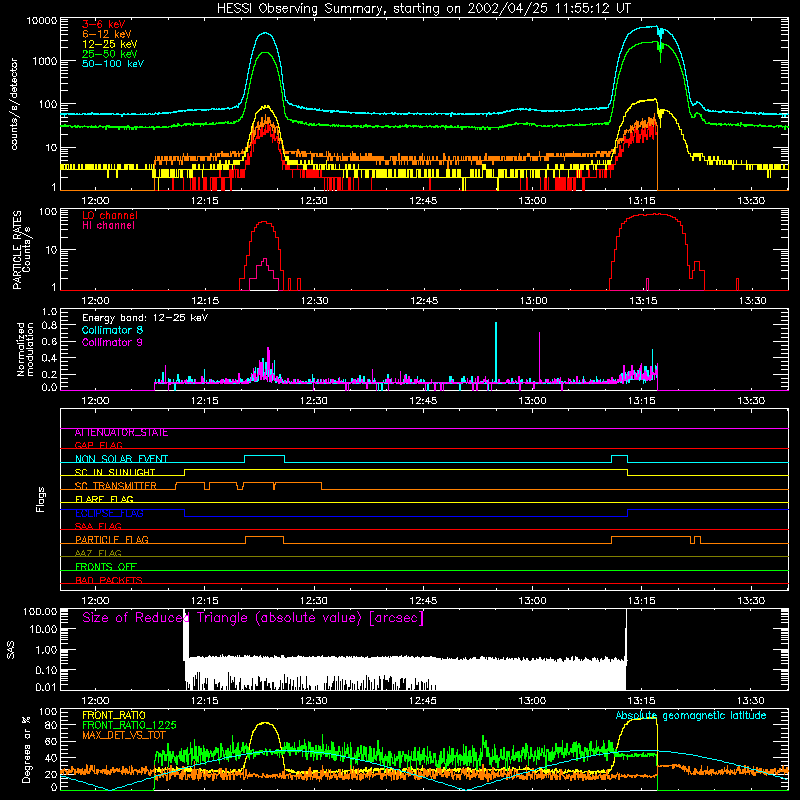Select the 6-12 keV legend label
Viewport: 800px width, 800px height.
tap(107, 34)
